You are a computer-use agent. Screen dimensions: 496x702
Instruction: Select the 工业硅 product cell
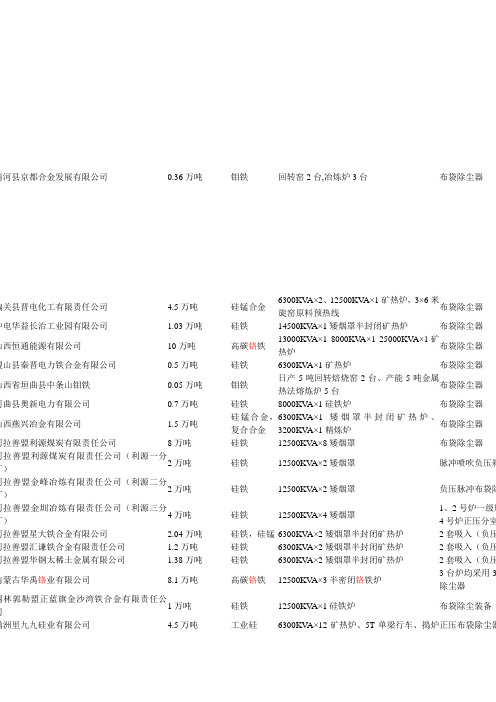tap(244, 625)
